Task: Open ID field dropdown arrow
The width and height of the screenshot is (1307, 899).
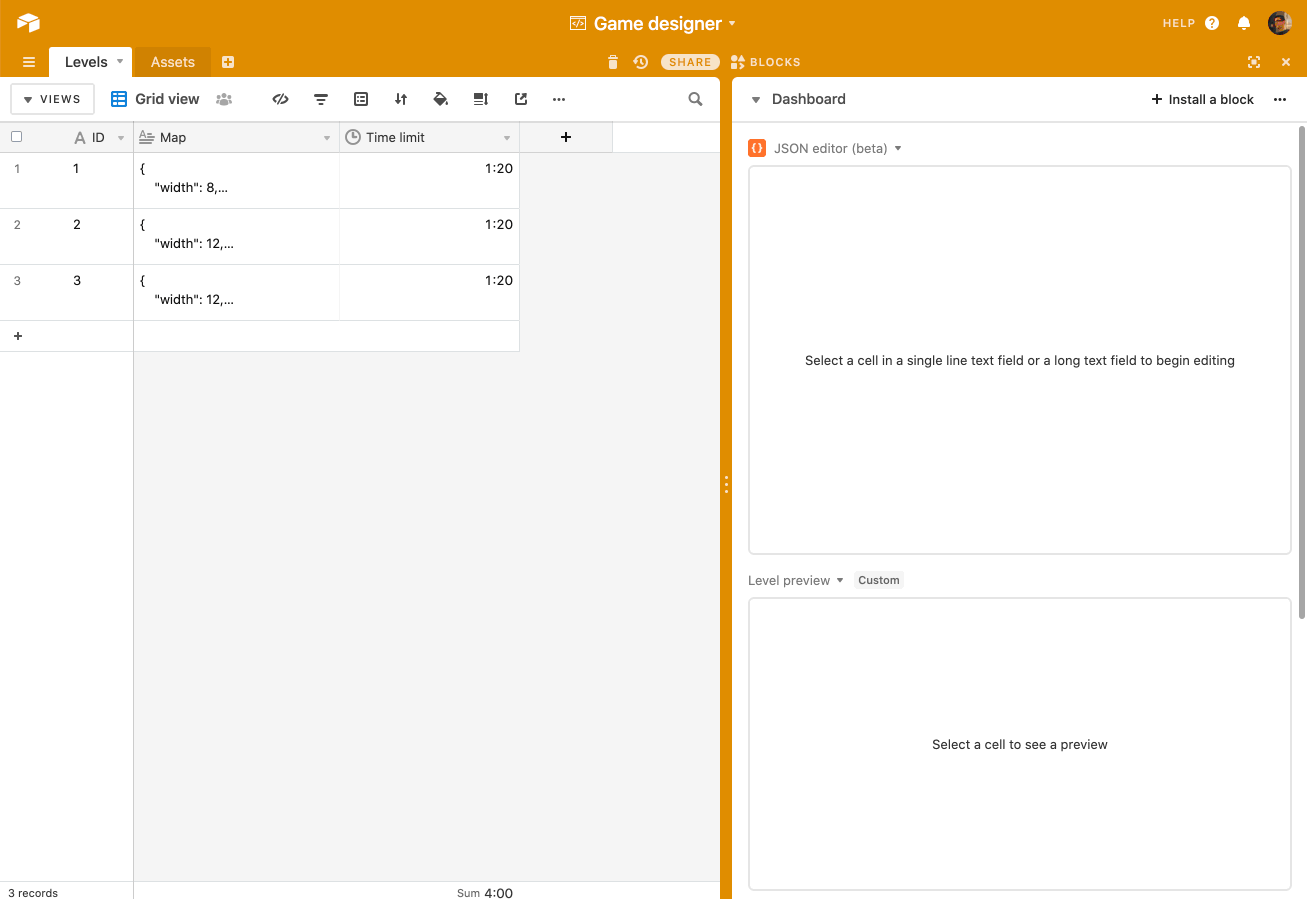Action: (x=121, y=138)
